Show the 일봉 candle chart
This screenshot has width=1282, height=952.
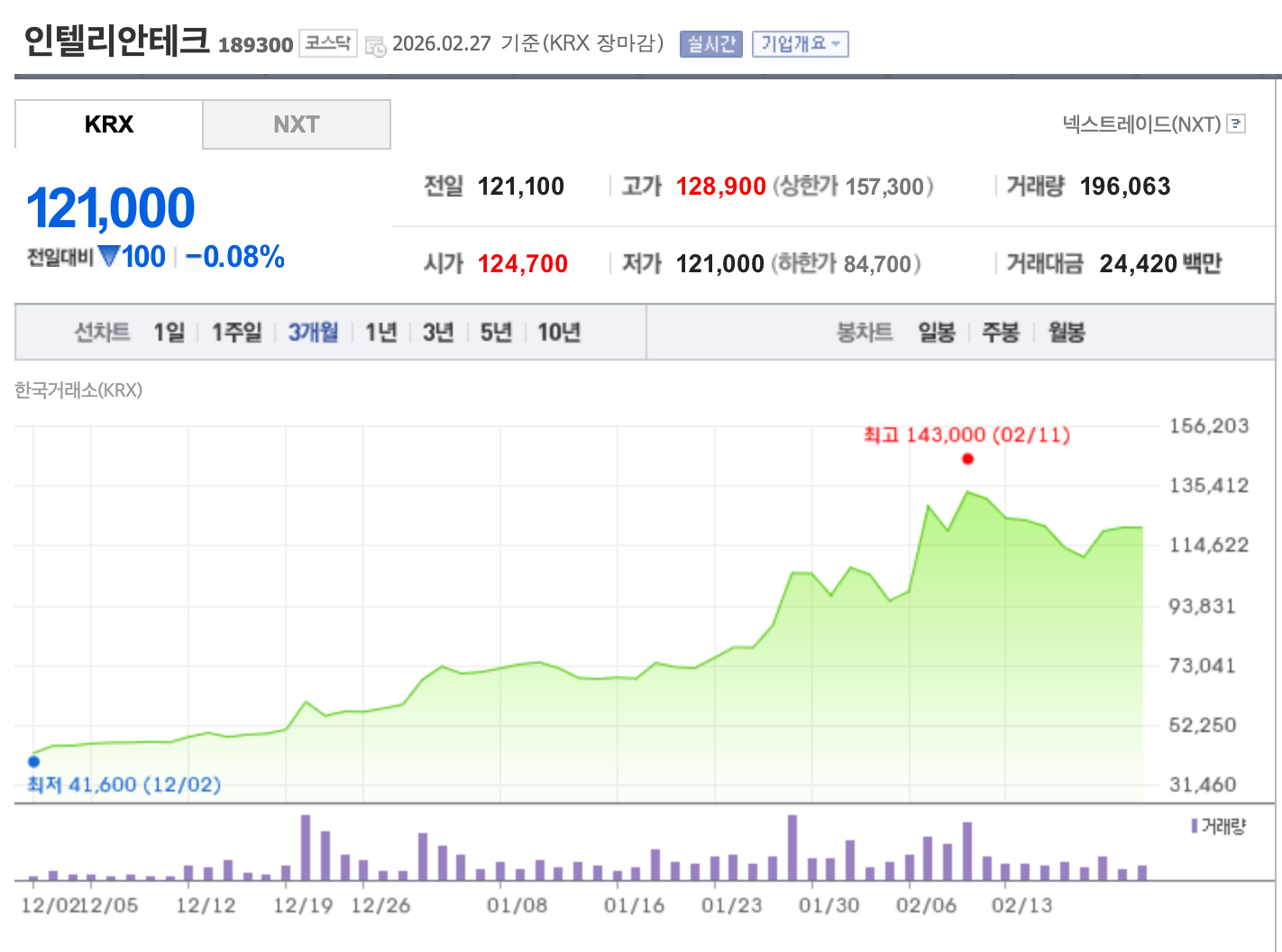(x=937, y=333)
